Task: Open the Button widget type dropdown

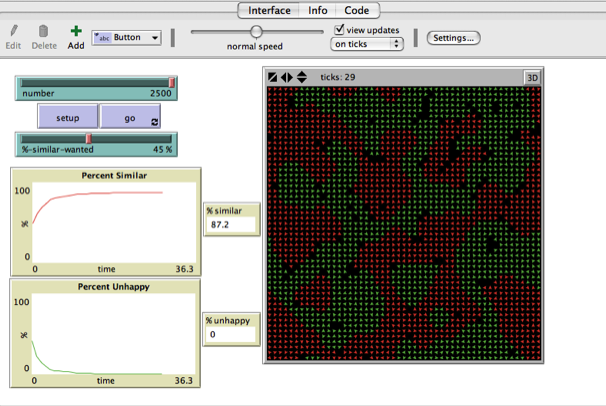Action: (x=127, y=38)
